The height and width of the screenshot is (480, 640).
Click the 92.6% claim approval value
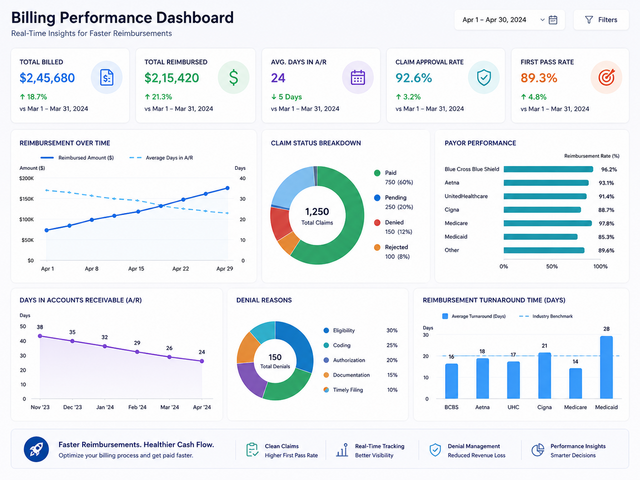(413, 78)
